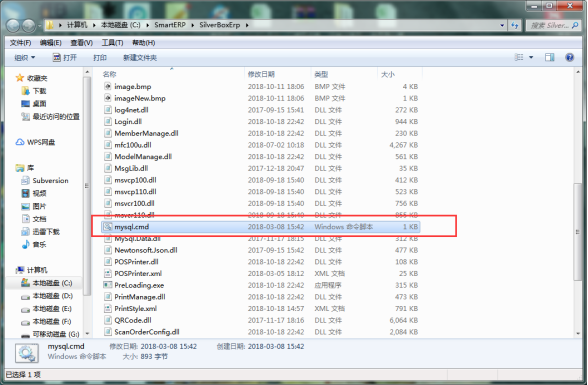Select the imageNew.bmp file icon

click(108, 98)
